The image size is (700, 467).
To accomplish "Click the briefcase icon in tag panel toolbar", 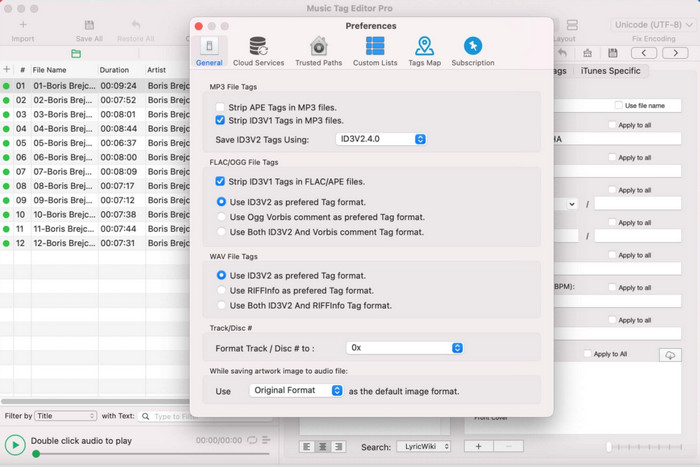I will click(x=588, y=53).
